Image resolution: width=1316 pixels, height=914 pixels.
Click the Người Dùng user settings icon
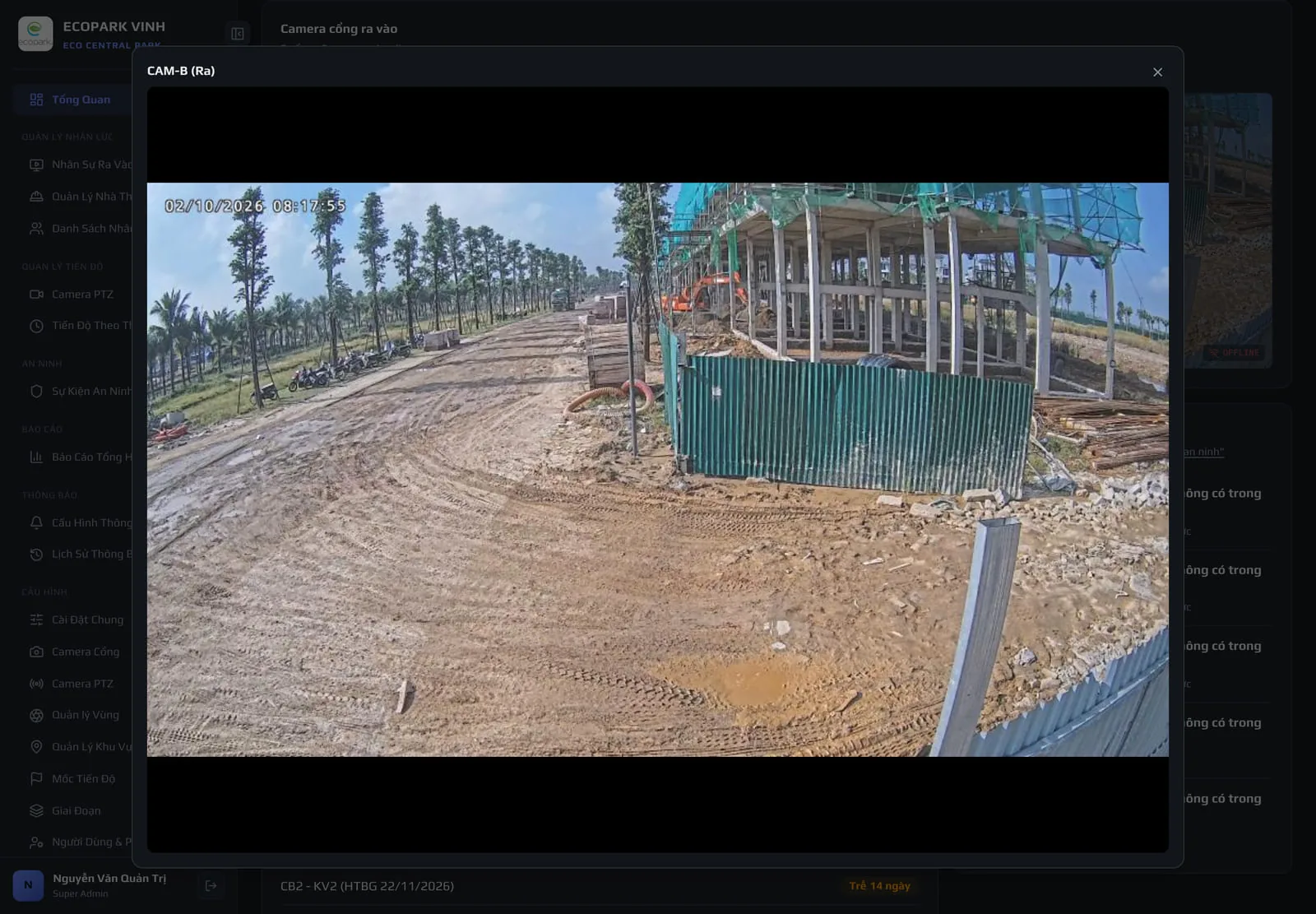click(x=36, y=842)
